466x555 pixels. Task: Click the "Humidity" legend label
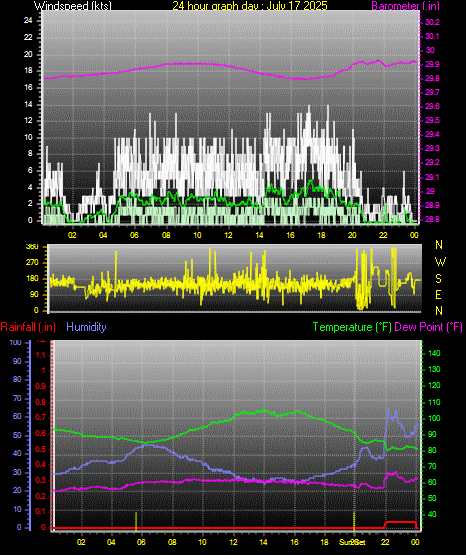[86, 327]
